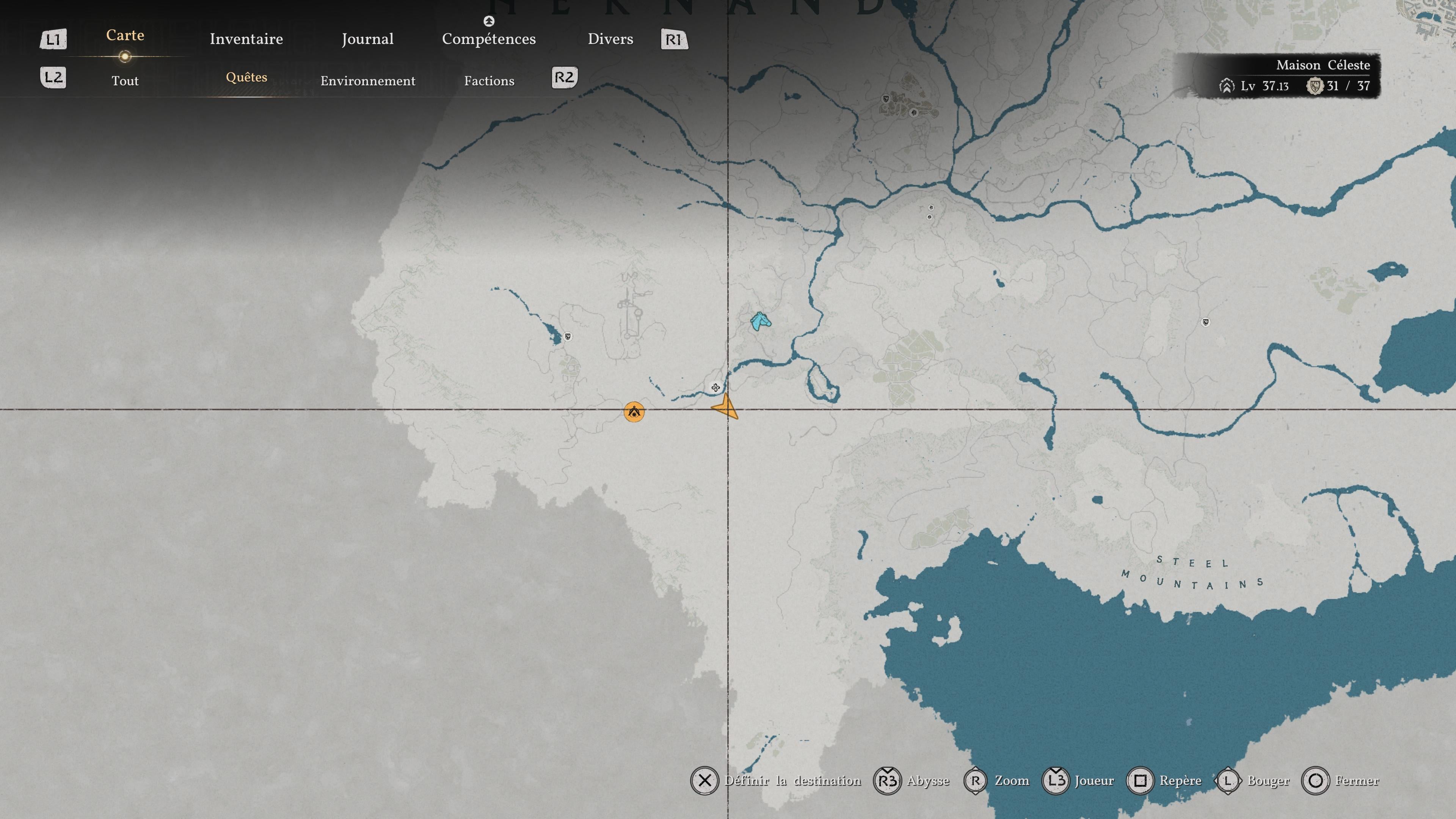Click the R stick glyph for Zoom
Image resolution: width=1456 pixels, height=819 pixels.
pos(976,781)
